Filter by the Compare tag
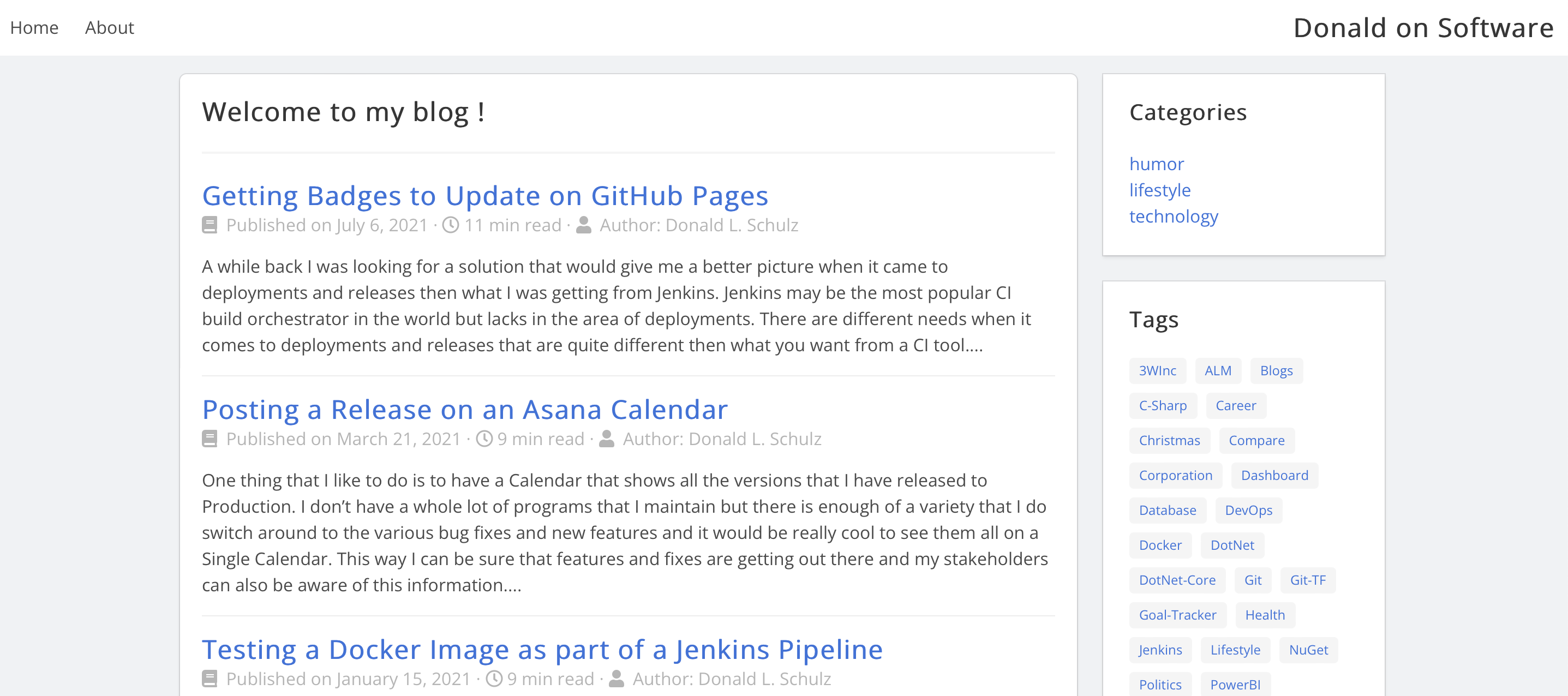The image size is (1568, 696). tap(1256, 440)
